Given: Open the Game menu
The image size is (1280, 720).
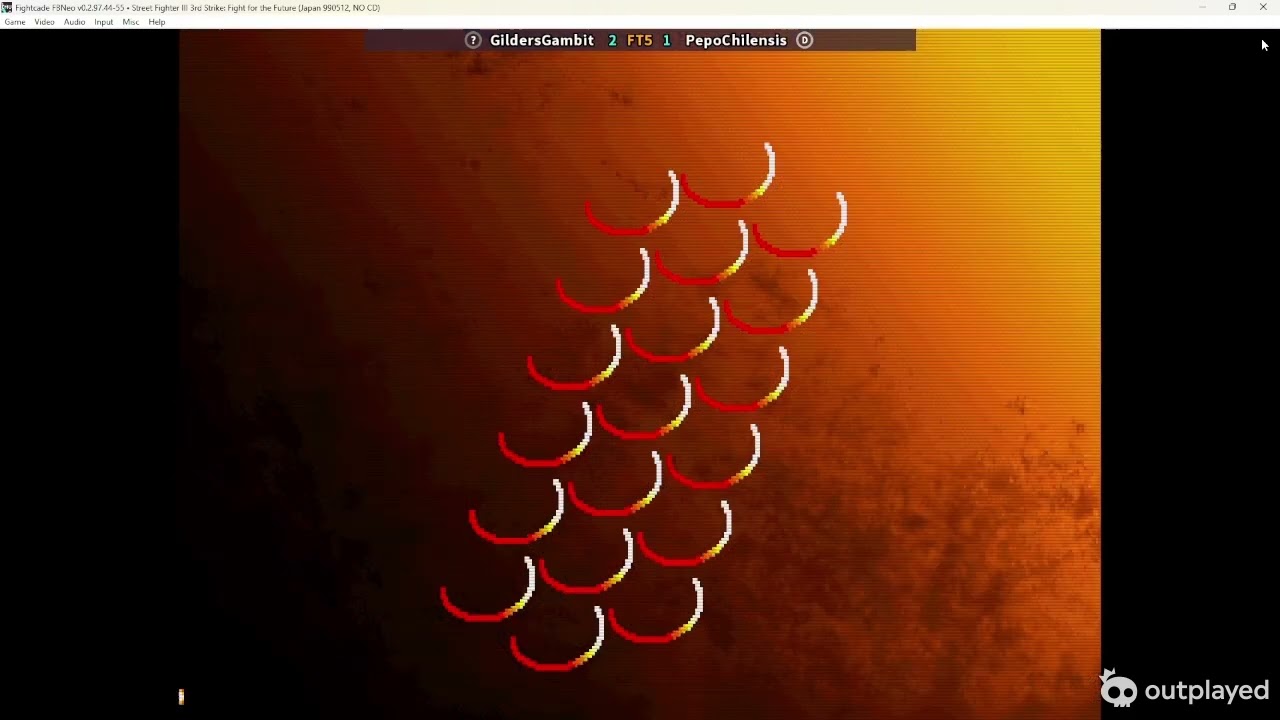Looking at the screenshot, I should (x=15, y=22).
